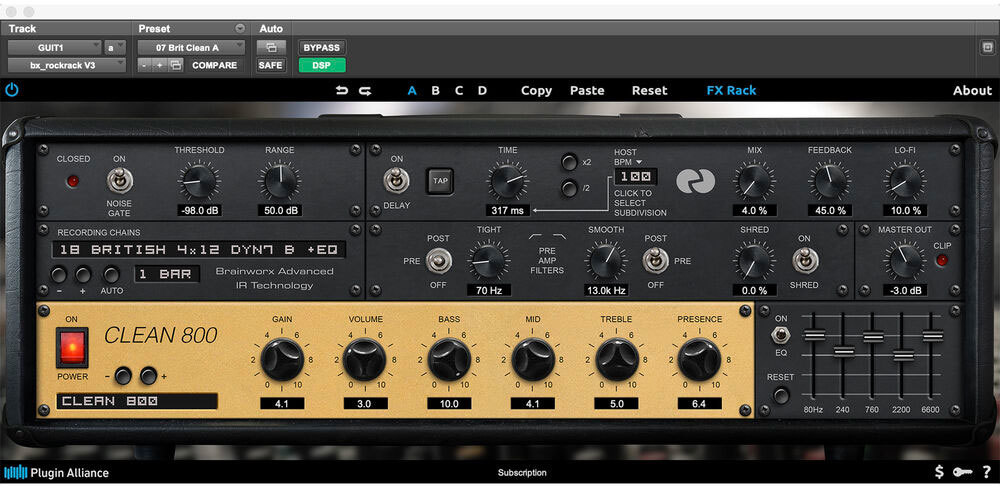Screen dimensions: 1000x488
Task: Open the About menu
Action: point(971,90)
